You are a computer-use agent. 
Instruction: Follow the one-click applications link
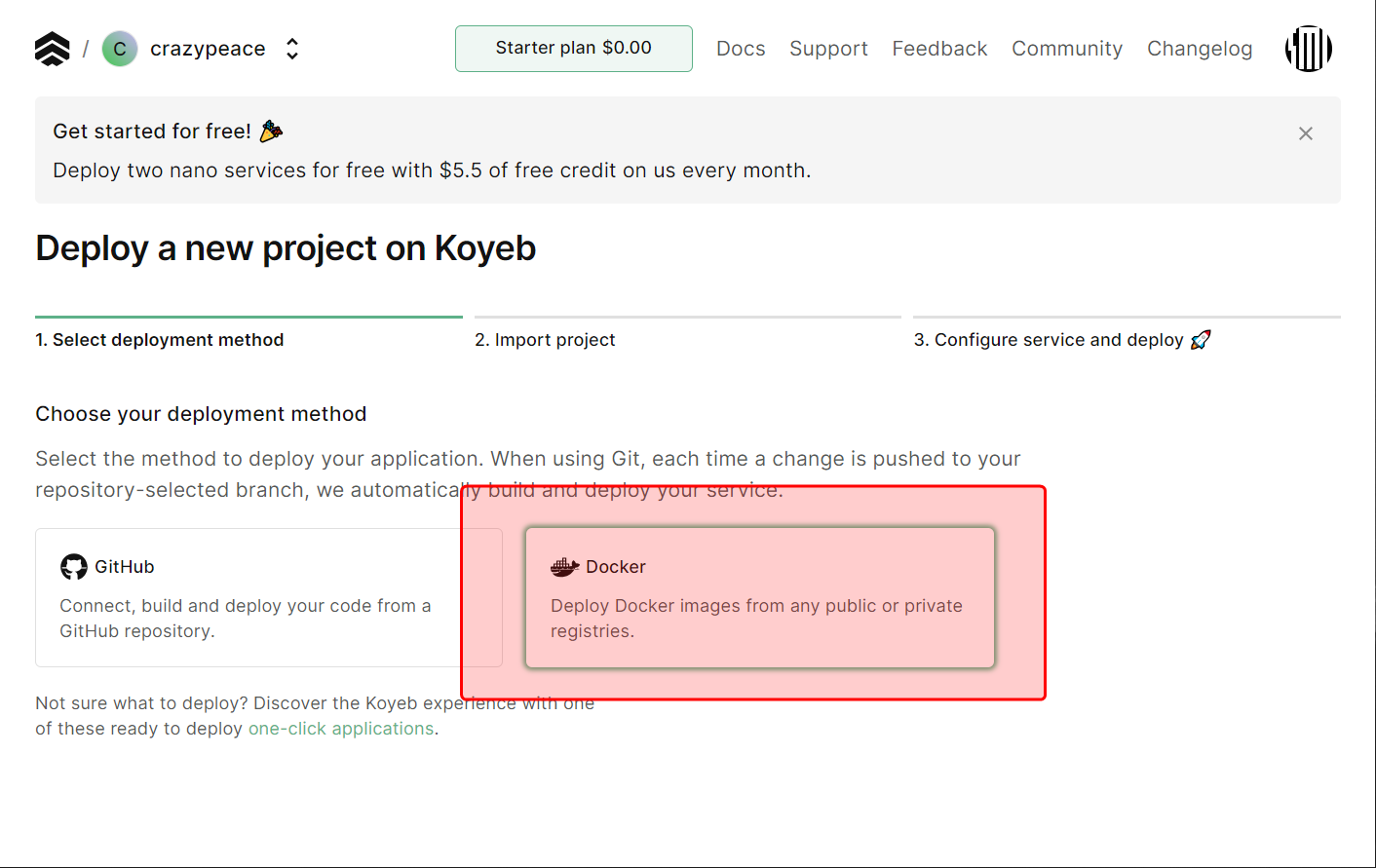pos(341,729)
